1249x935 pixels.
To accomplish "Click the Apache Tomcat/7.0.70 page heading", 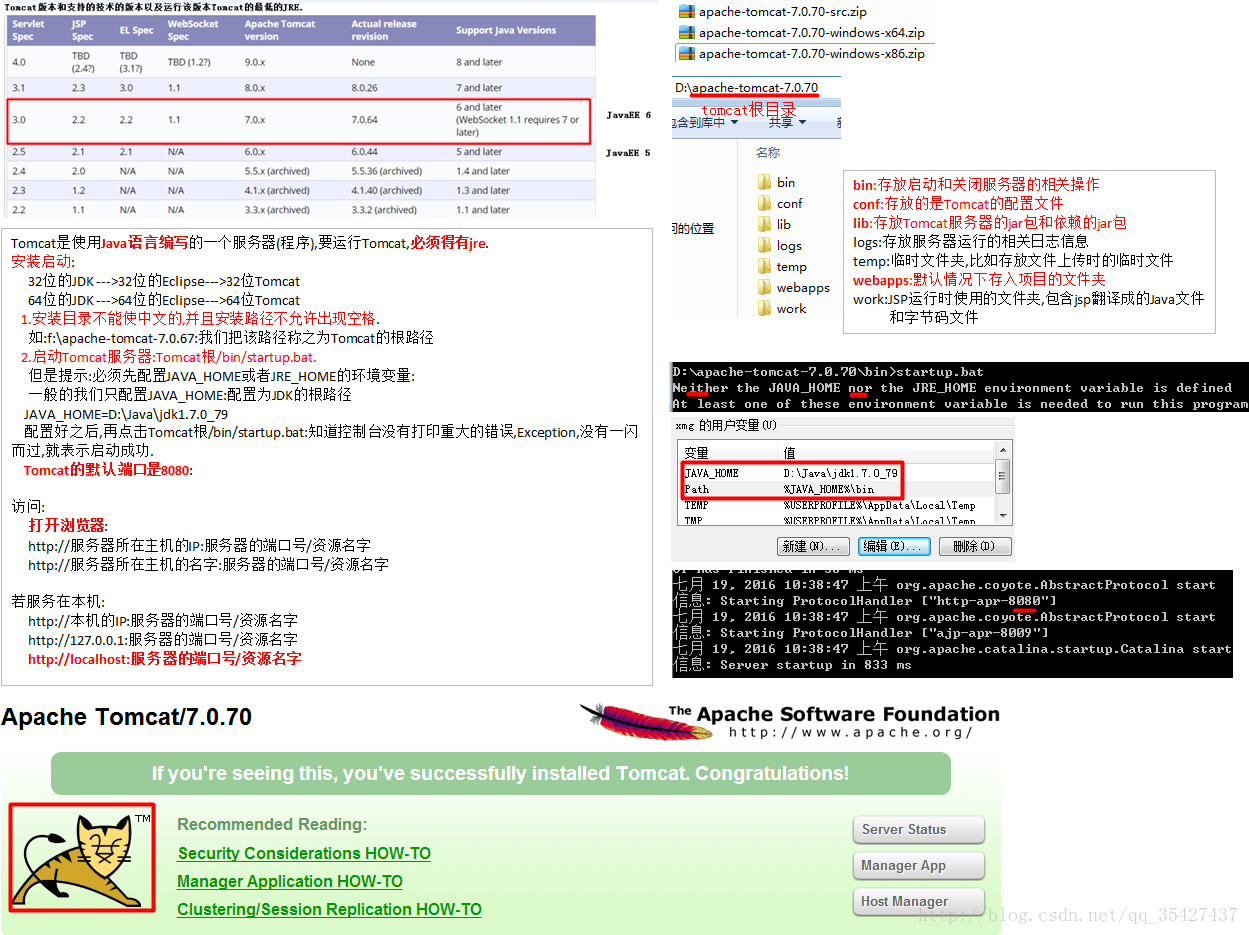I will 127,717.
